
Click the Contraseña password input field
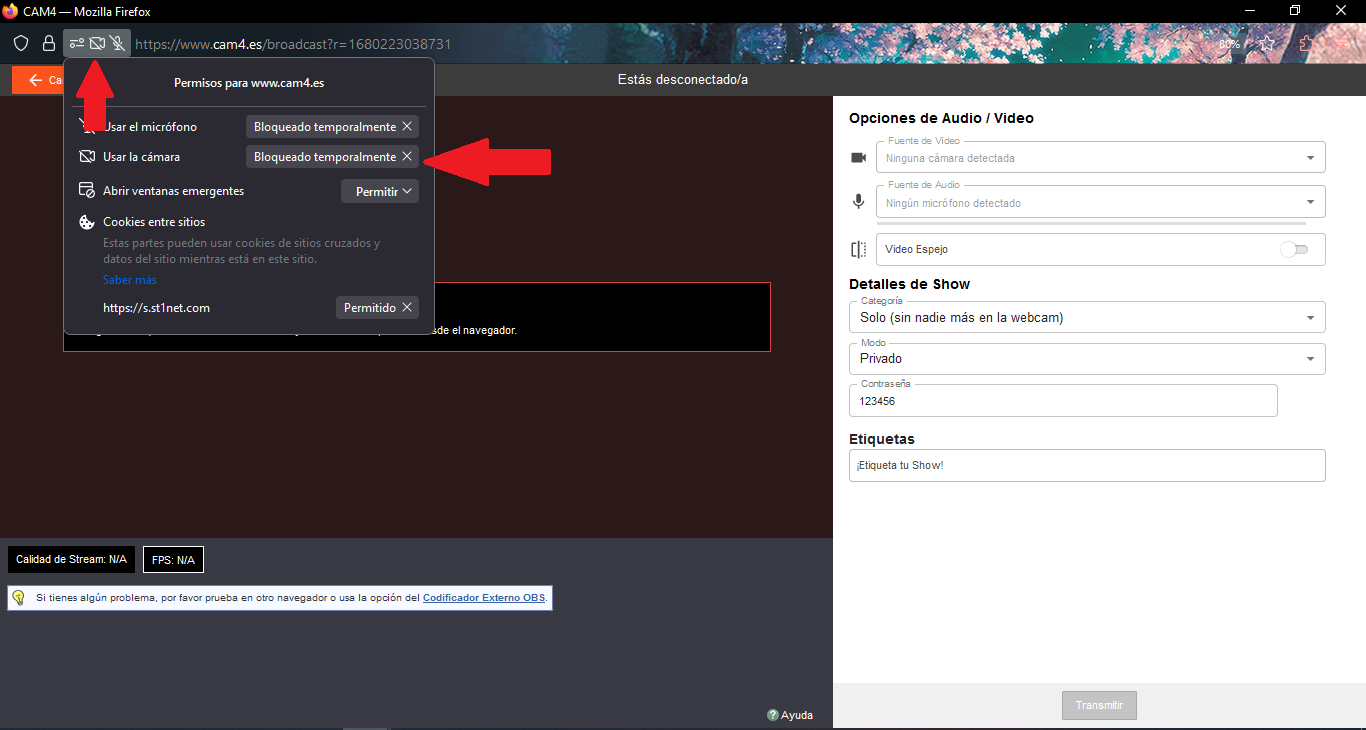pos(1062,401)
